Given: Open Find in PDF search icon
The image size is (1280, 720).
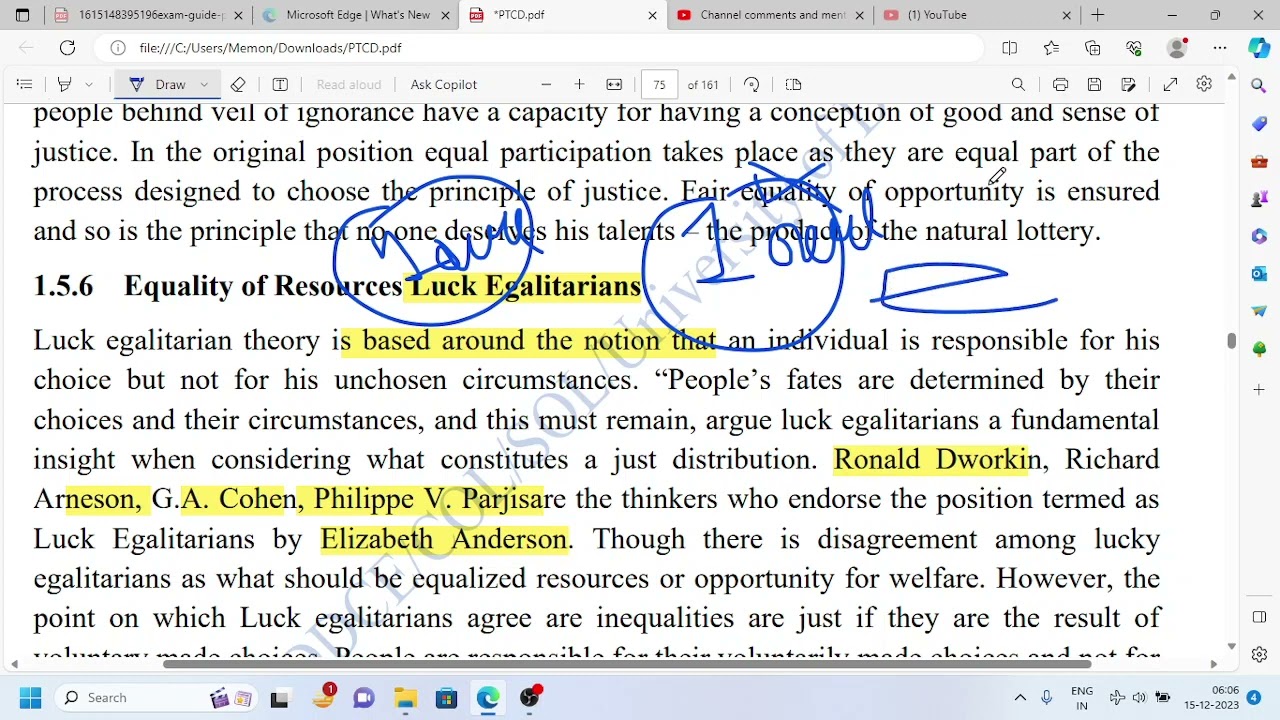Looking at the screenshot, I should [x=1018, y=85].
